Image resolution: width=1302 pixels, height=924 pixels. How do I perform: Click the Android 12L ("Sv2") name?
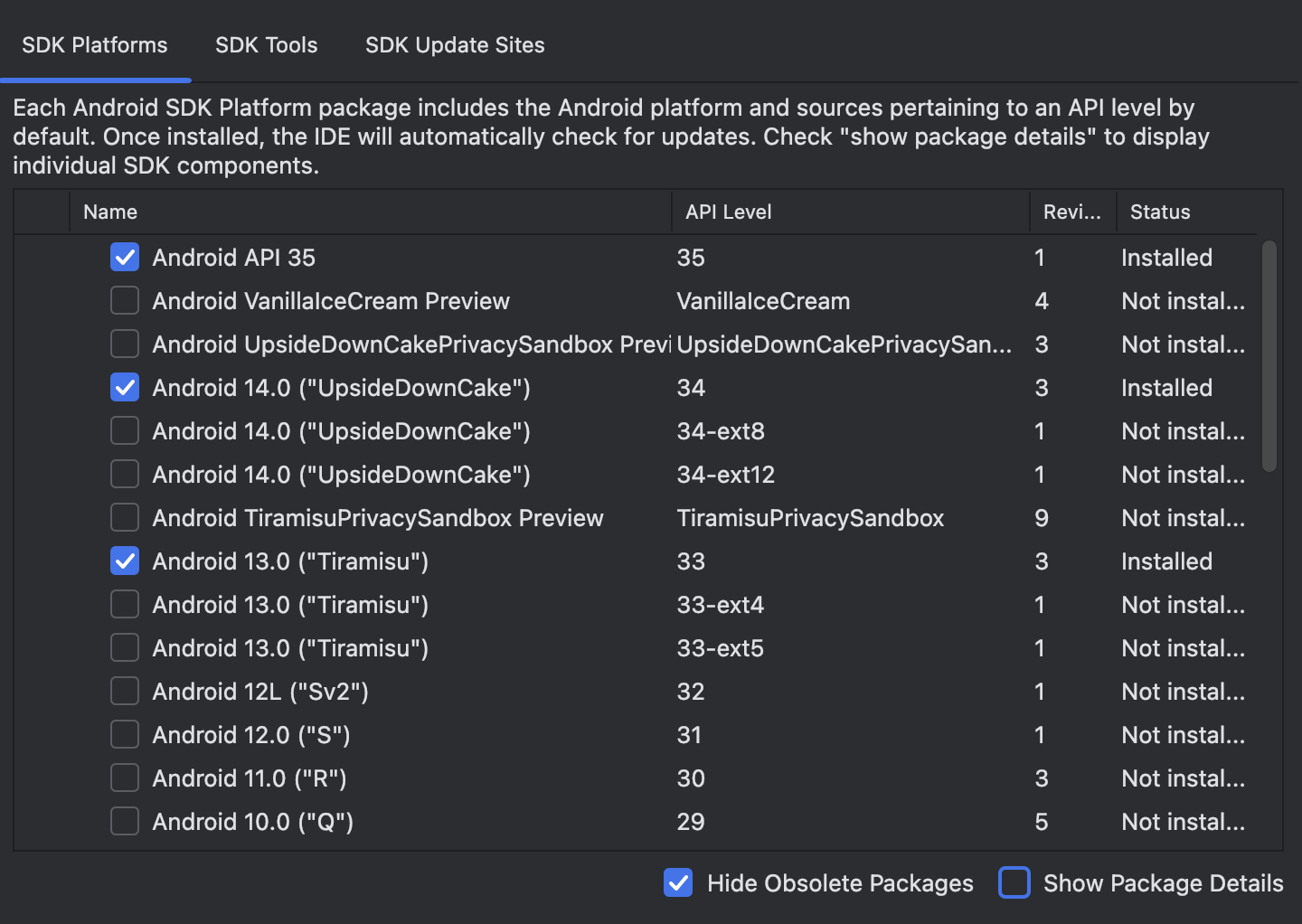[260, 692]
